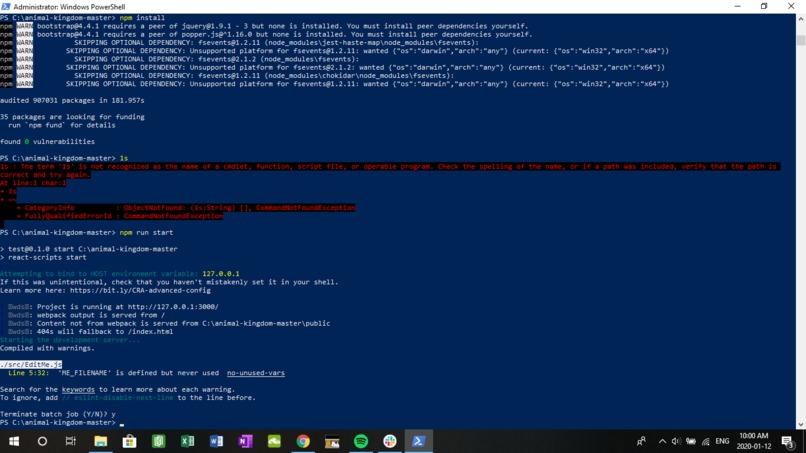Switch to Google Chrome in taskbar
The image size is (806, 453).
click(303, 441)
